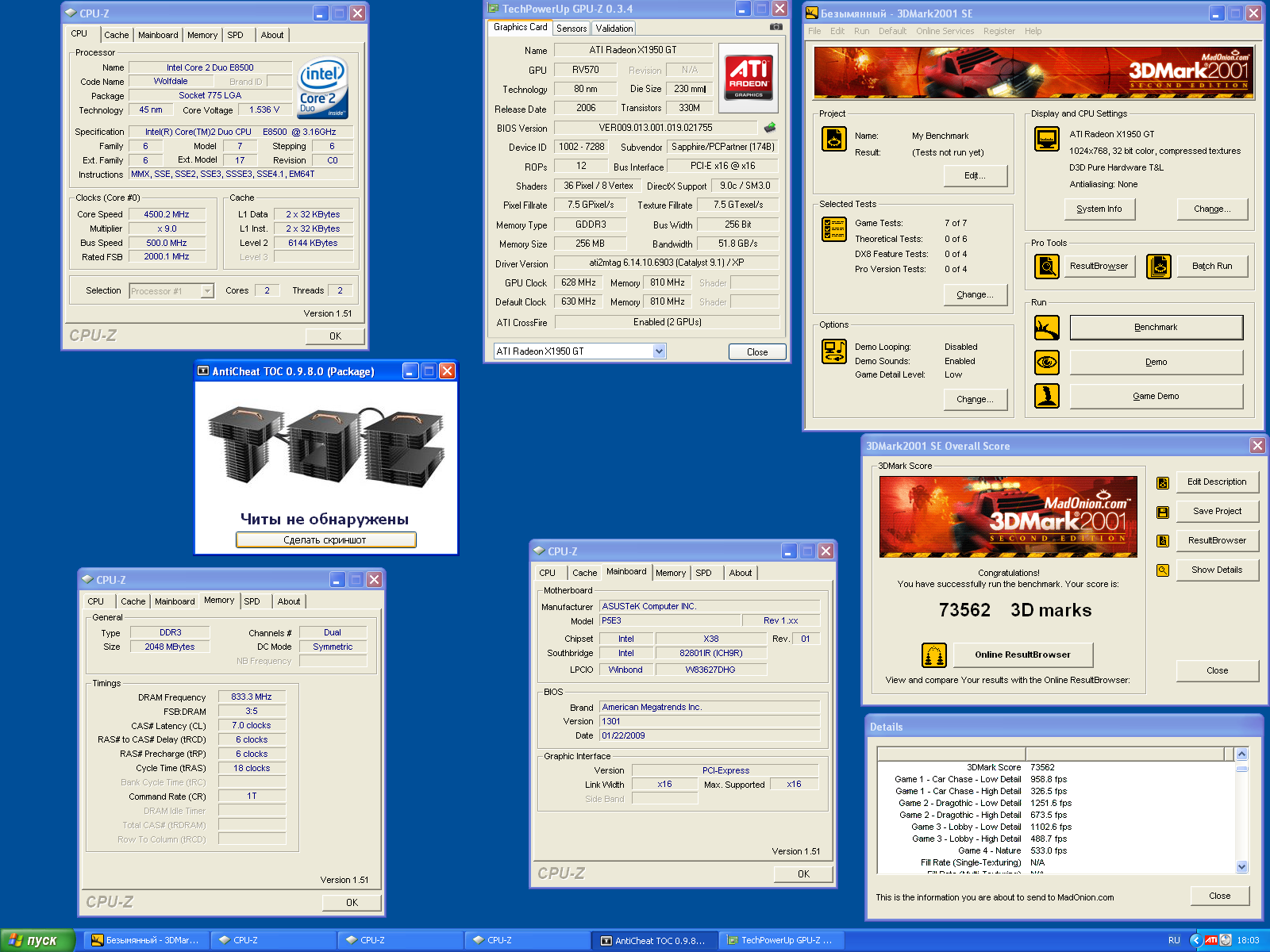The image size is (1270, 952).
Task: Click the Demo eye icon
Action: pos(1047,362)
